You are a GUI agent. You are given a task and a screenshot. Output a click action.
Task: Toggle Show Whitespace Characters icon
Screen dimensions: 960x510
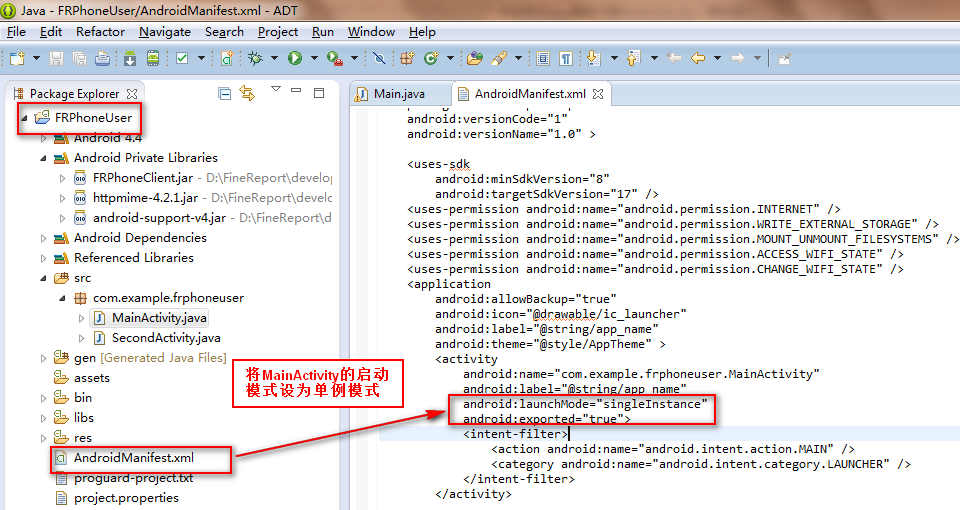(566, 58)
